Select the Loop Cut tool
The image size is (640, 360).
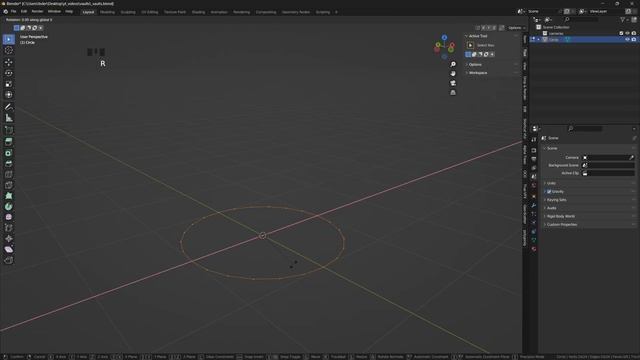click(9, 174)
